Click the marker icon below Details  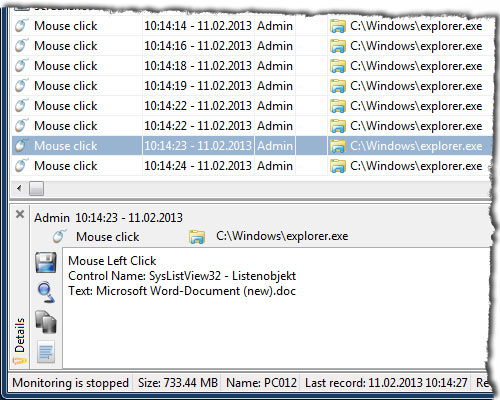click(20, 361)
